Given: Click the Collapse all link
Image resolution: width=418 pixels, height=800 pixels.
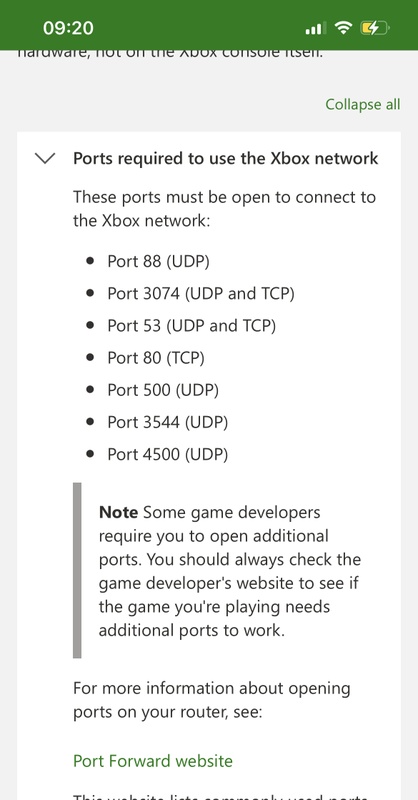Looking at the screenshot, I should [363, 105].
